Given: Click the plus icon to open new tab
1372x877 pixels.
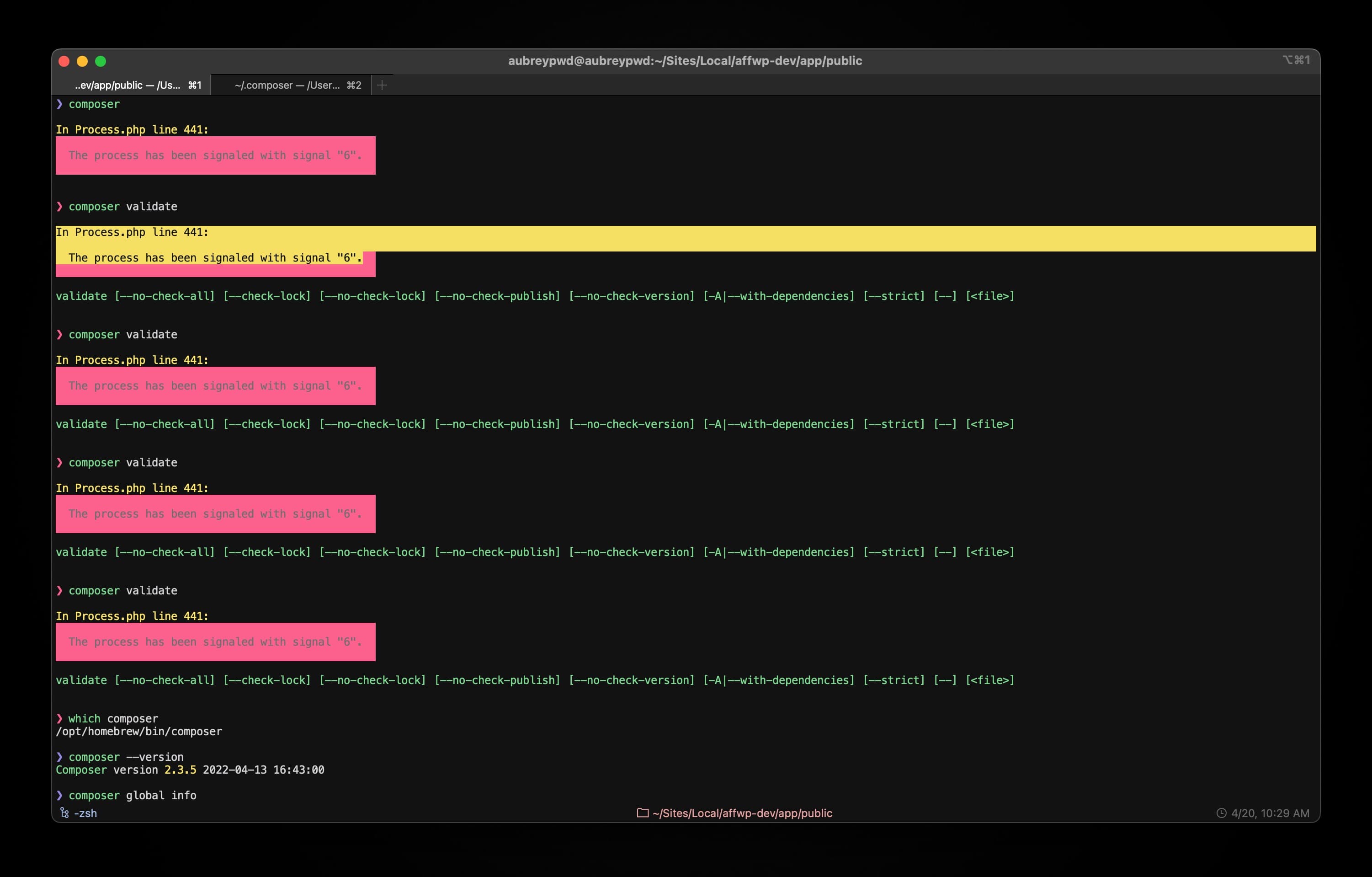Looking at the screenshot, I should tap(383, 85).
